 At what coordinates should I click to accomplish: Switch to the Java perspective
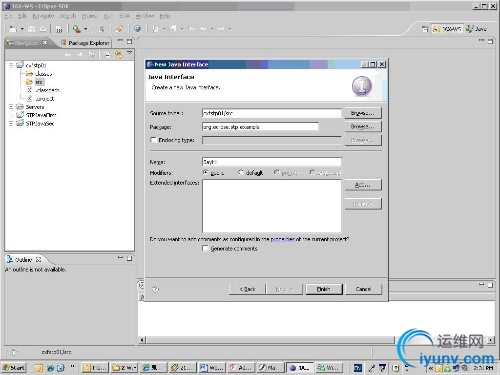477,29
